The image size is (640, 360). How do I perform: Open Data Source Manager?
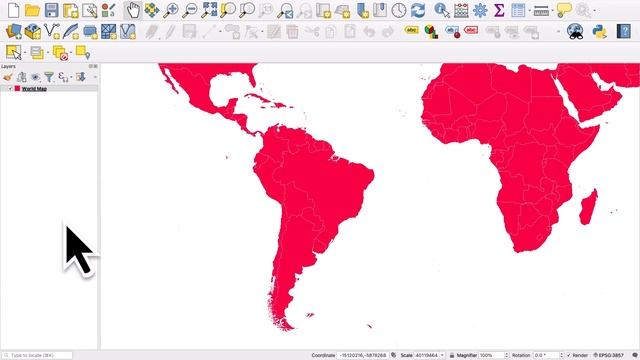click(x=13, y=31)
